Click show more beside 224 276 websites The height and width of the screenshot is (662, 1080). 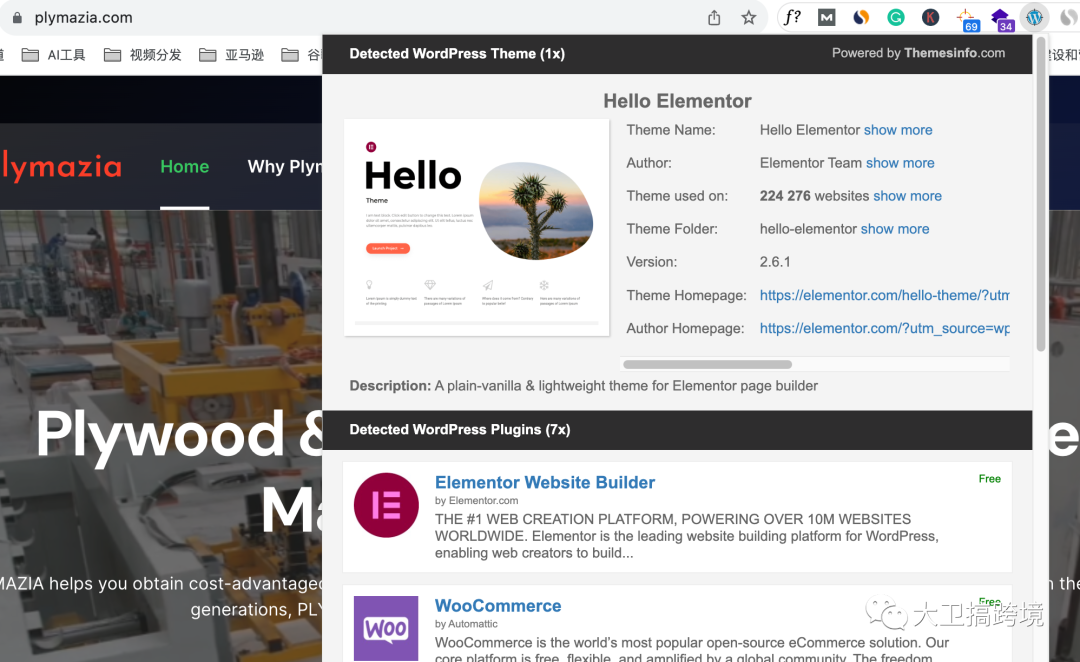coord(907,196)
